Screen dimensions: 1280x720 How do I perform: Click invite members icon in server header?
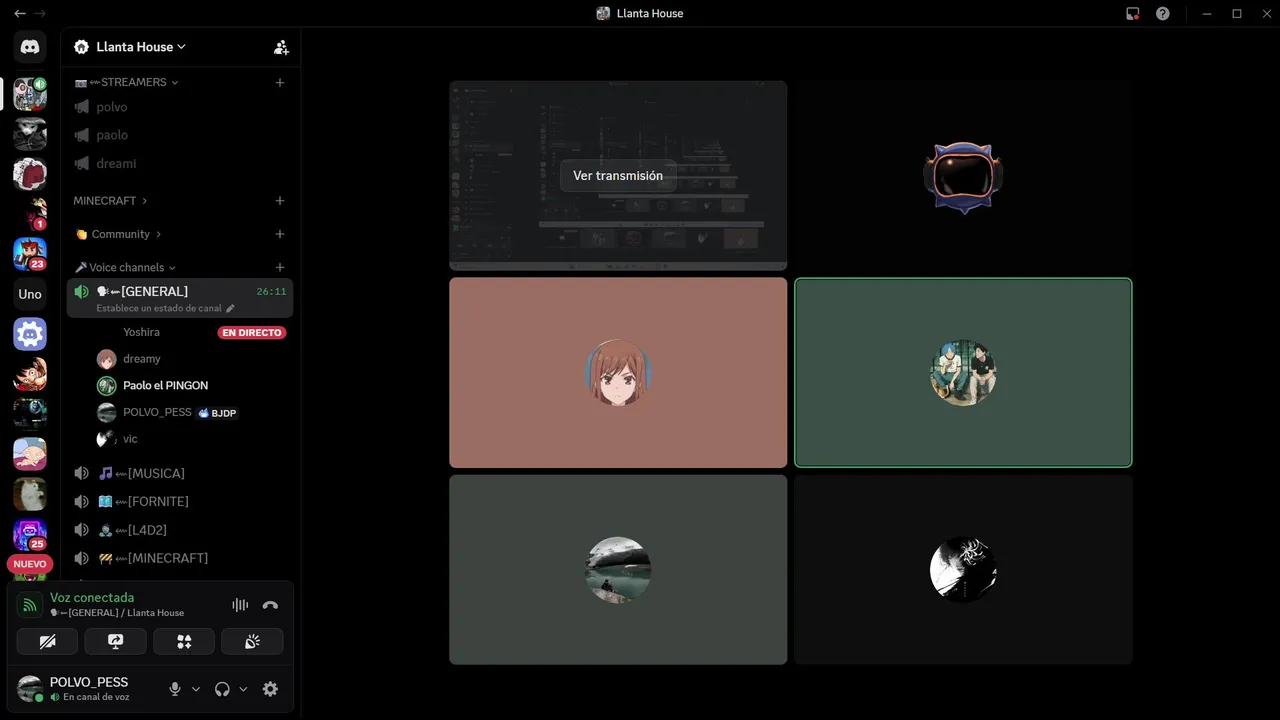pos(281,47)
